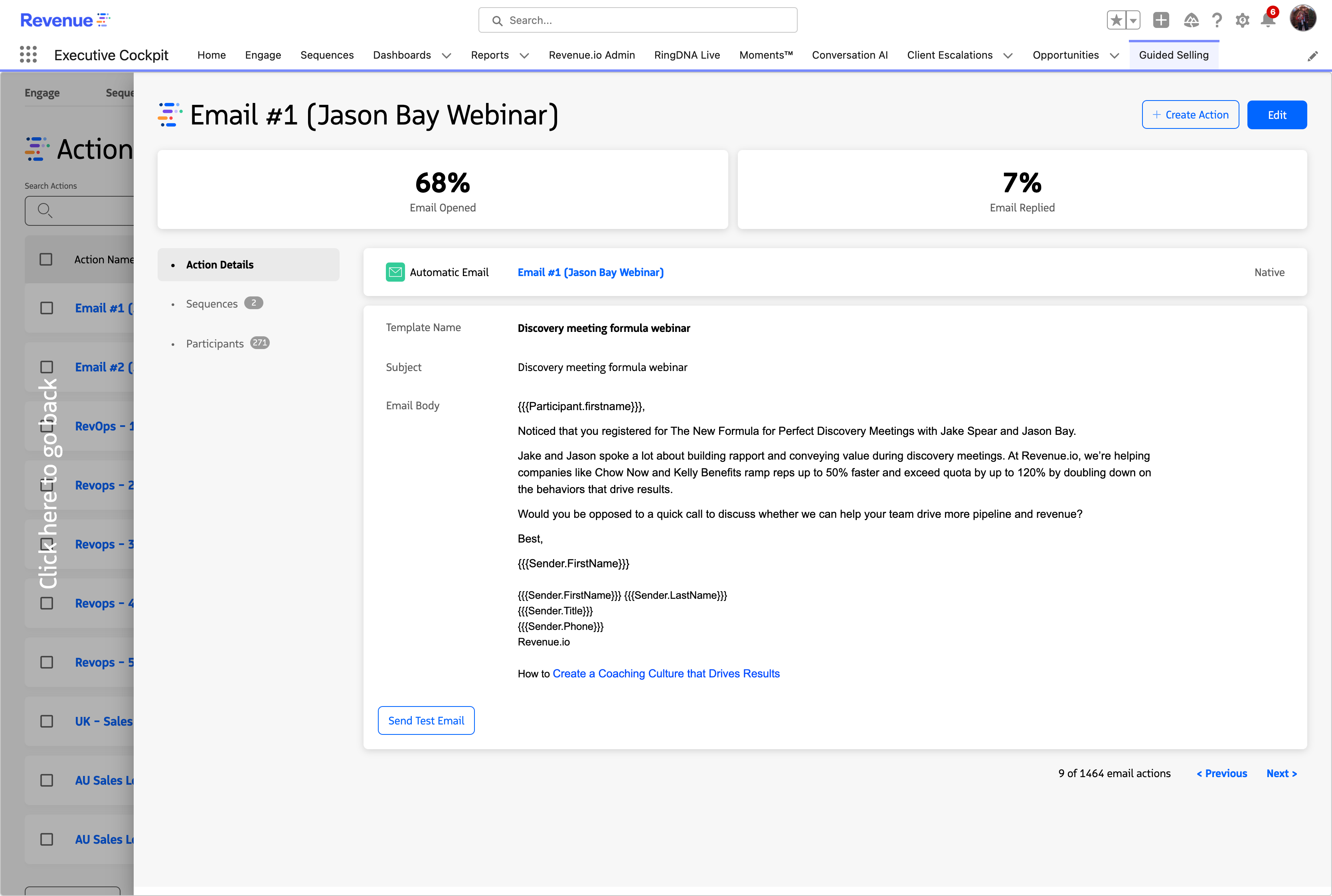Open the user profile avatar
Screen dimensions: 1332x896
[1303, 18]
